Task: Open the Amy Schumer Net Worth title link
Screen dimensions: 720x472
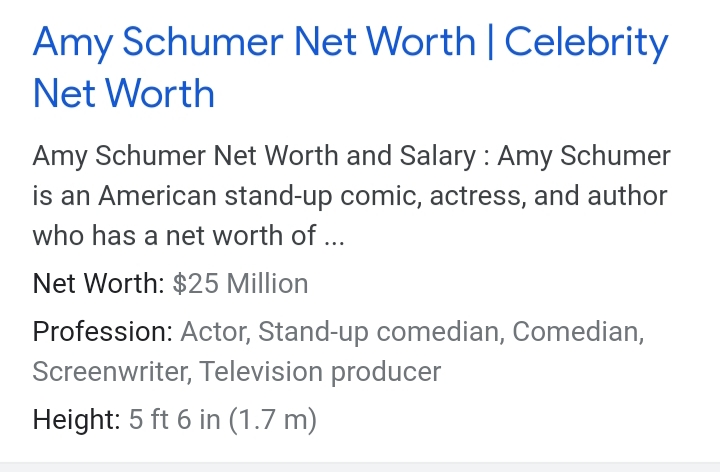Action: tap(254, 42)
